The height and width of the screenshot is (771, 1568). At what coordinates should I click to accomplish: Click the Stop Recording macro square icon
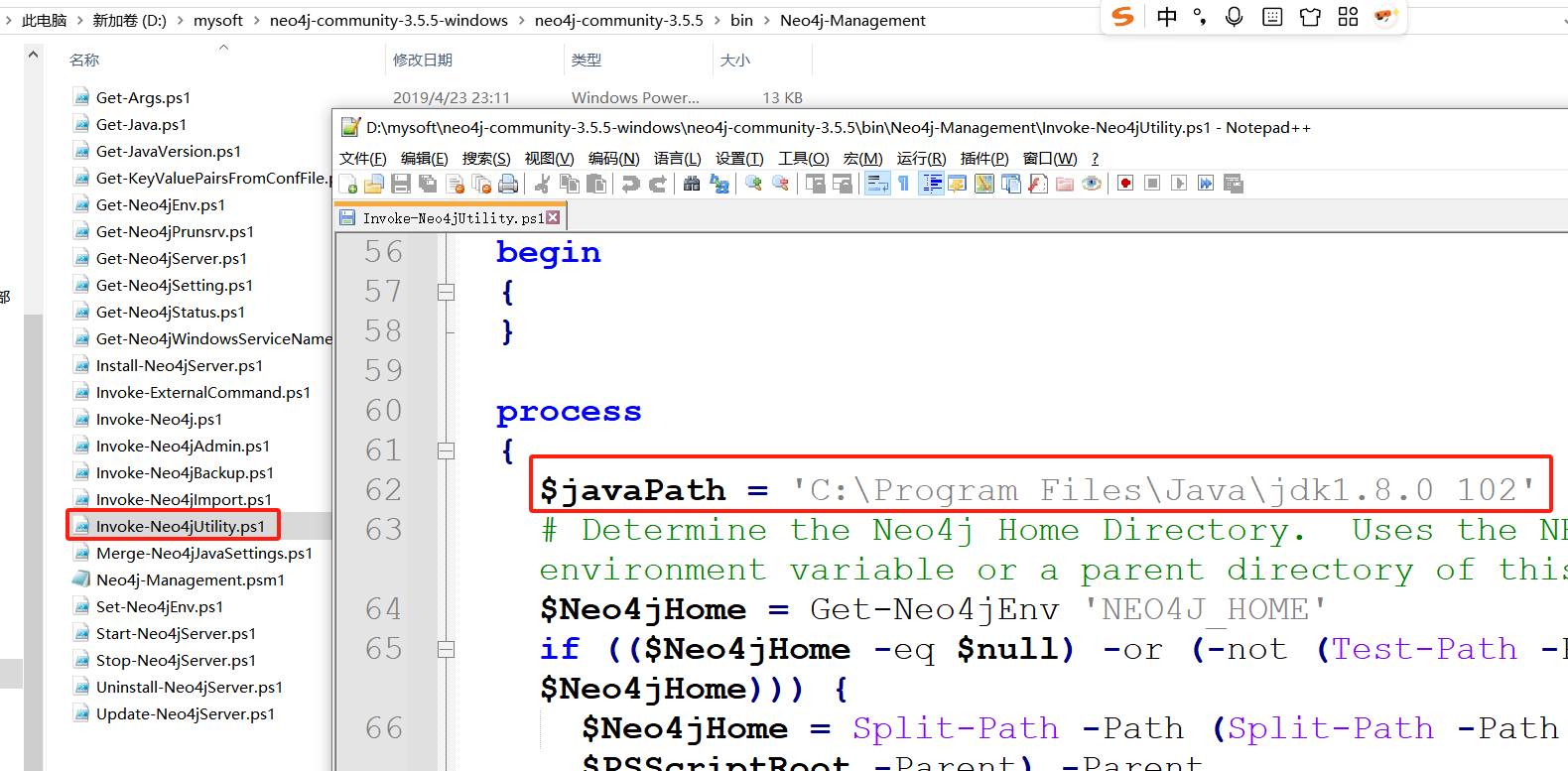[x=1151, y=184]
